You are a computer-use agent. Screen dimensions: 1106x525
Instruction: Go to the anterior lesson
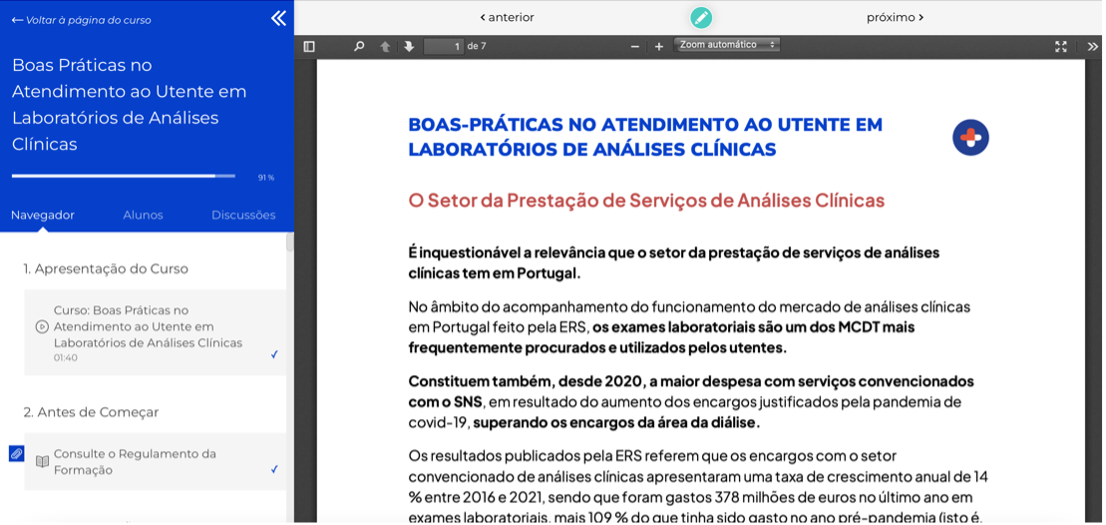(x=507, y=17)
